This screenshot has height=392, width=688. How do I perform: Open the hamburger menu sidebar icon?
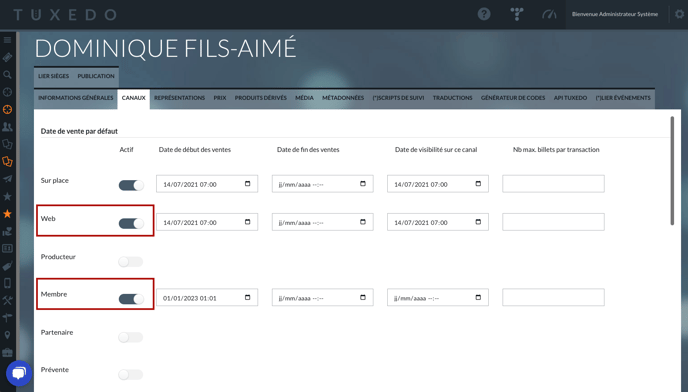[x=7, y=40]
